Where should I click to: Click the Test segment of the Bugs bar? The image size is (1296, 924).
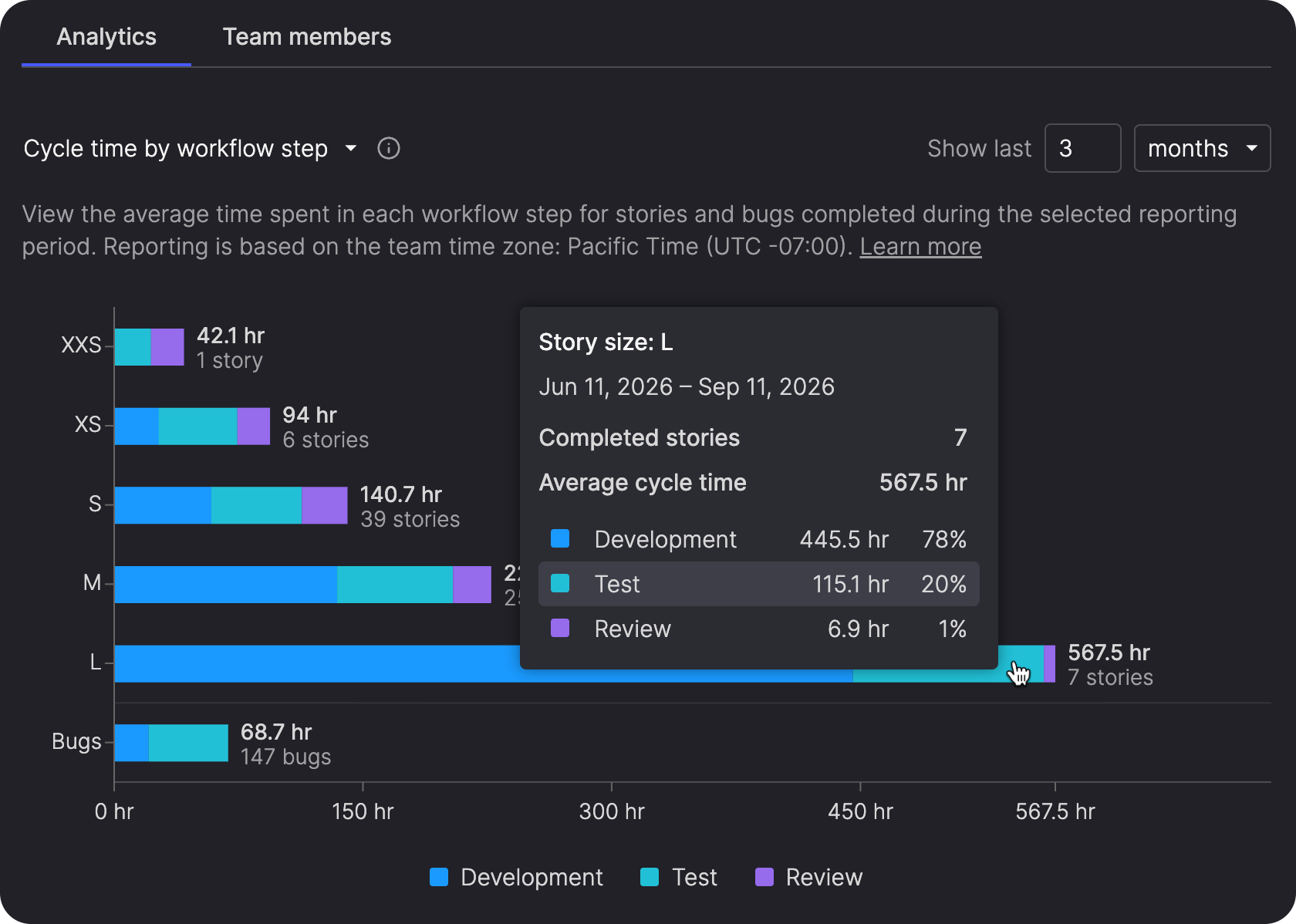pos(188,743)
